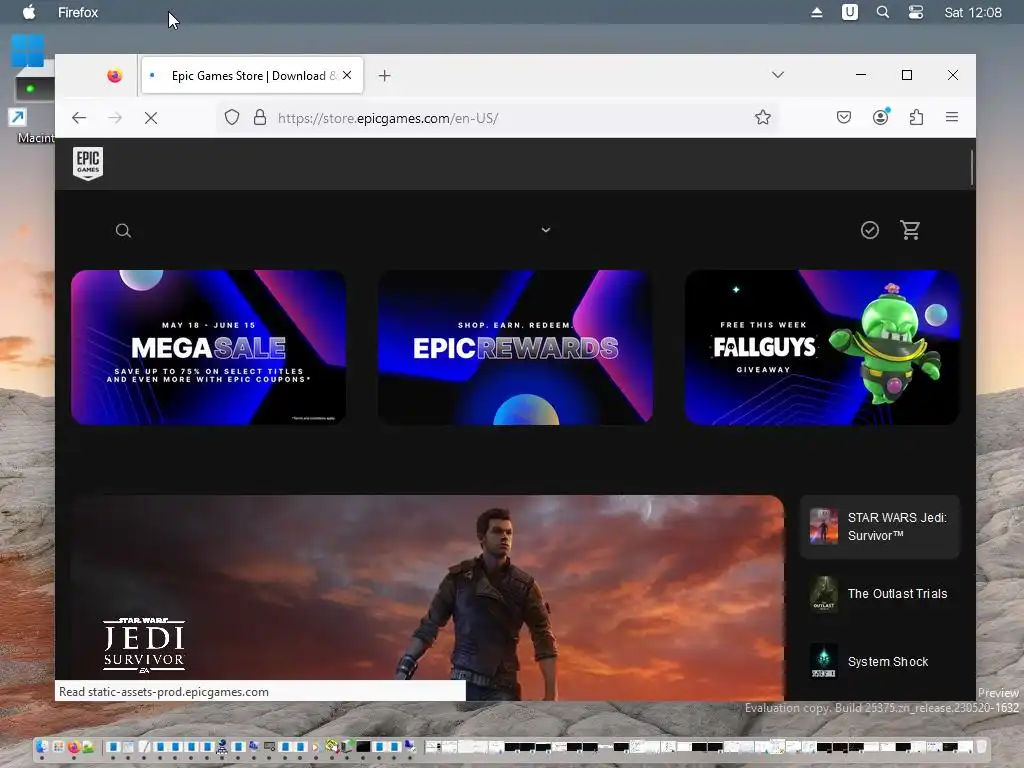Open the Epic Rewards banner

point(515,347)
